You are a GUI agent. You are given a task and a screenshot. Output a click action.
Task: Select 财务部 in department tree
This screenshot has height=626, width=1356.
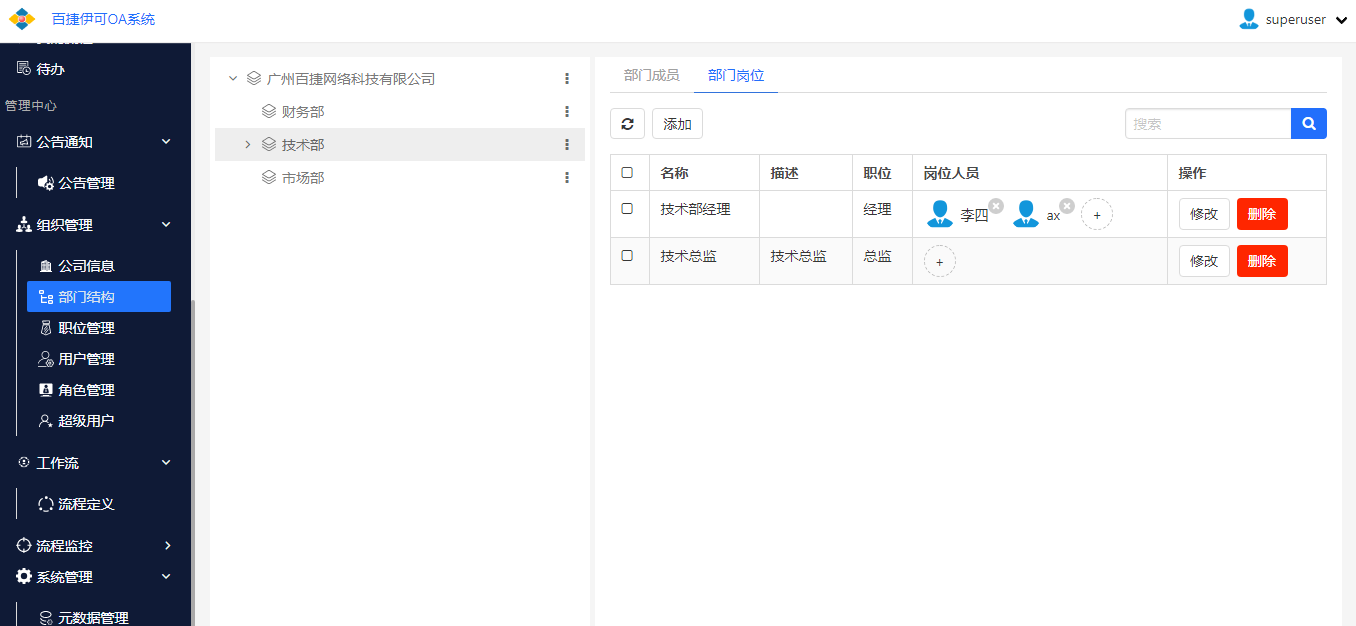click(303, 111)
